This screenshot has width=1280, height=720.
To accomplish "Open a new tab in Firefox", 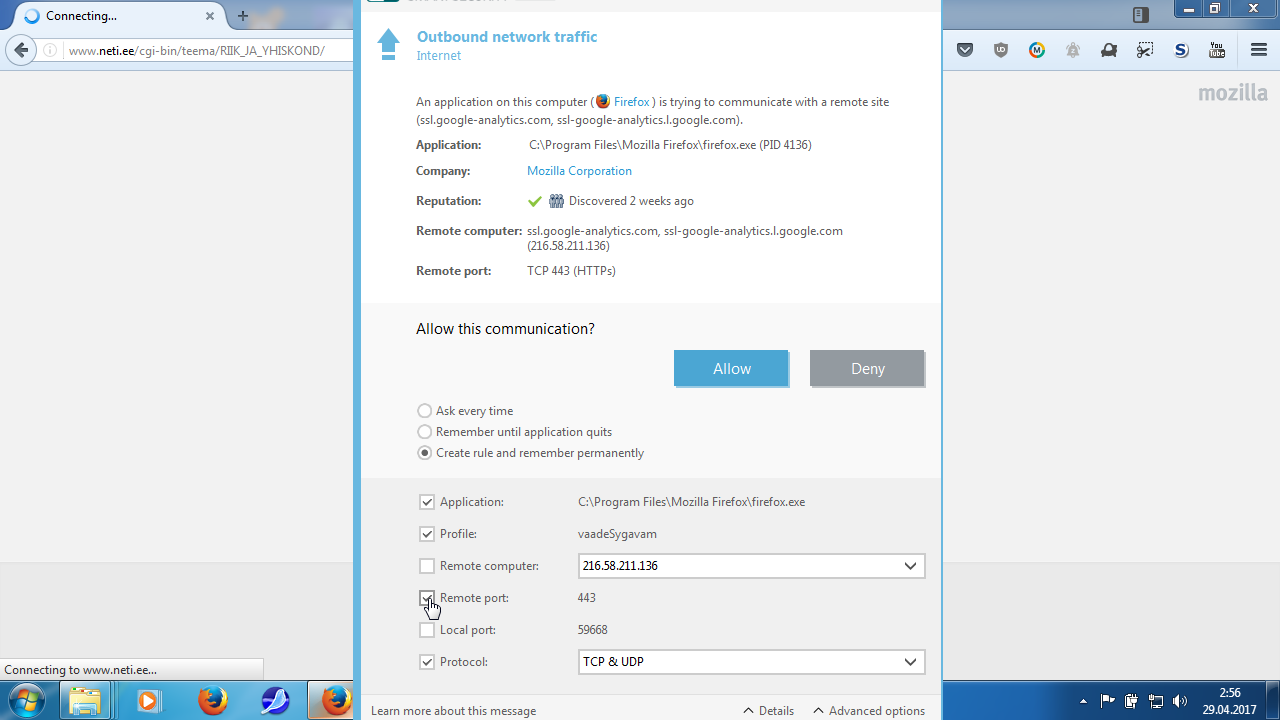I will pos(243,16).
